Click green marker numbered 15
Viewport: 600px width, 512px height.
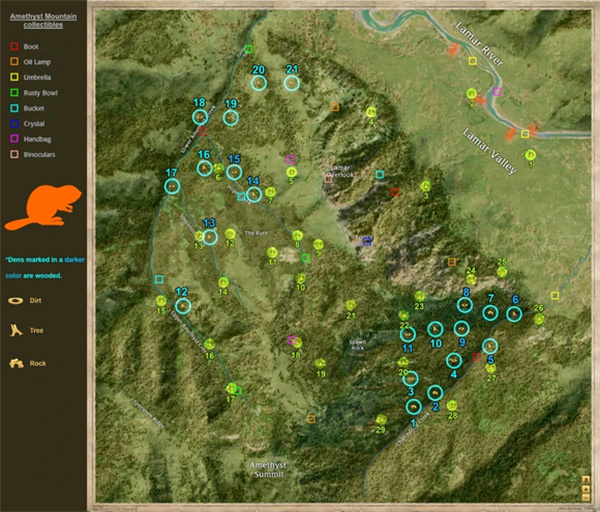click(161, 301)
